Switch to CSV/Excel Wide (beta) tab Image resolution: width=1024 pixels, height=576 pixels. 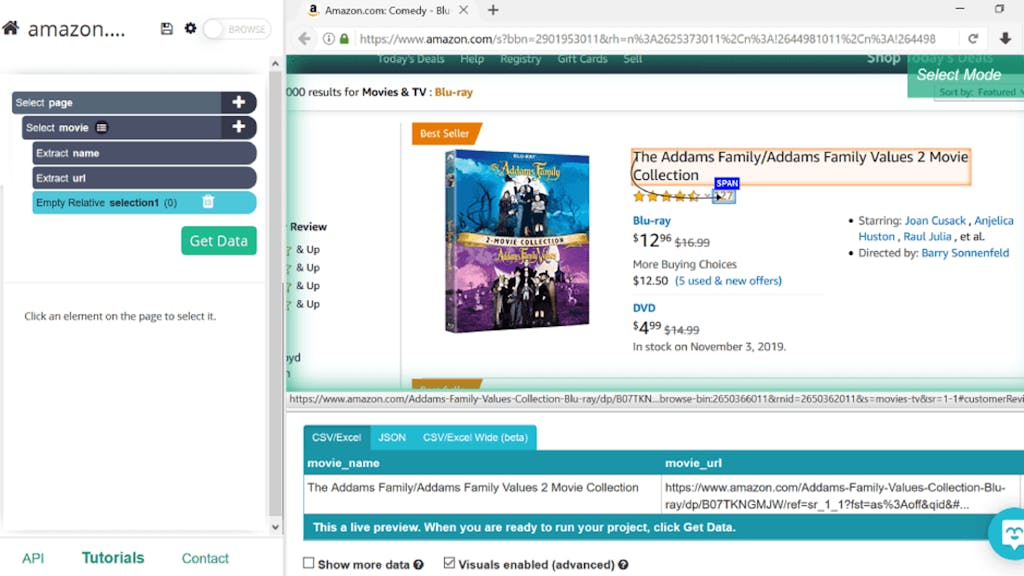coord(475,438)
